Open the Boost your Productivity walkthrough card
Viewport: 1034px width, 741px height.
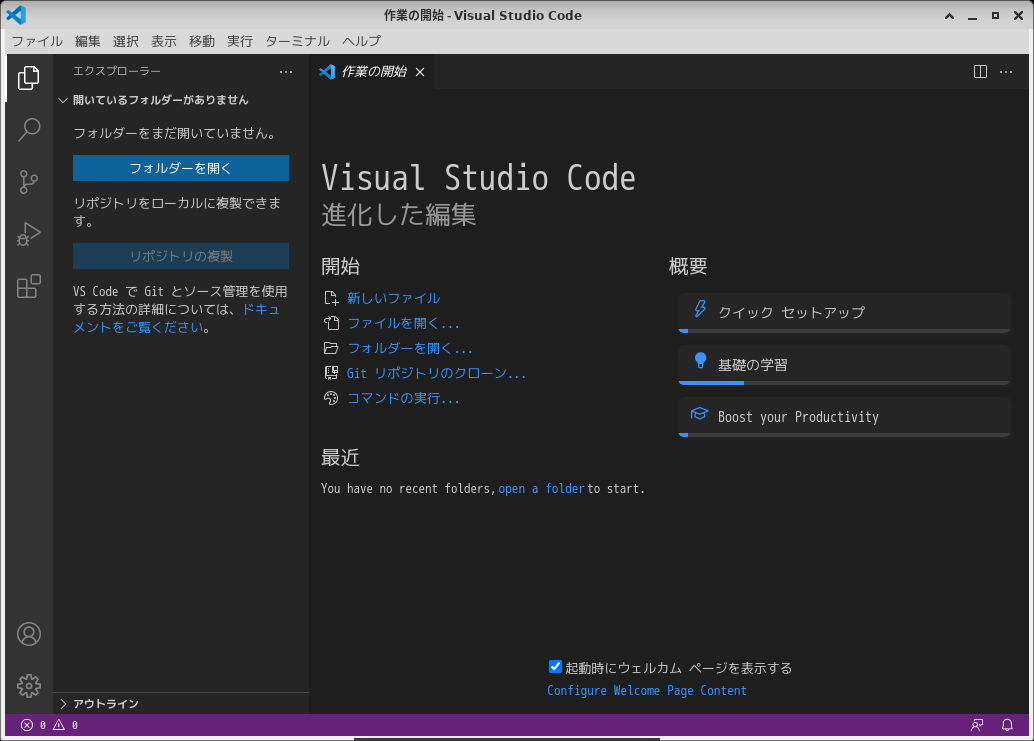click(x=844, y=417)
